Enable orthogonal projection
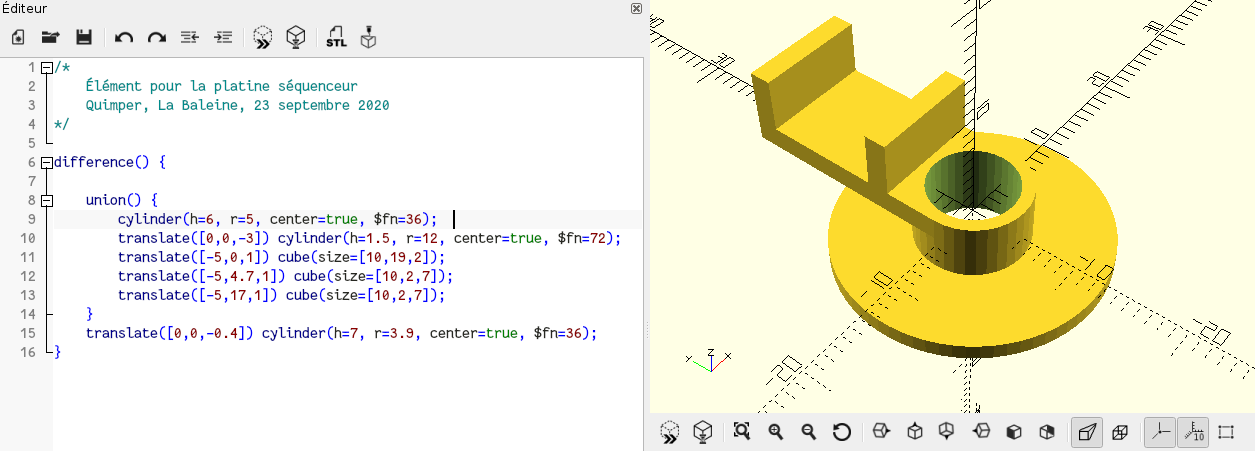The width and height of the screenshot is (1255, 451). tap(1120, 432)
